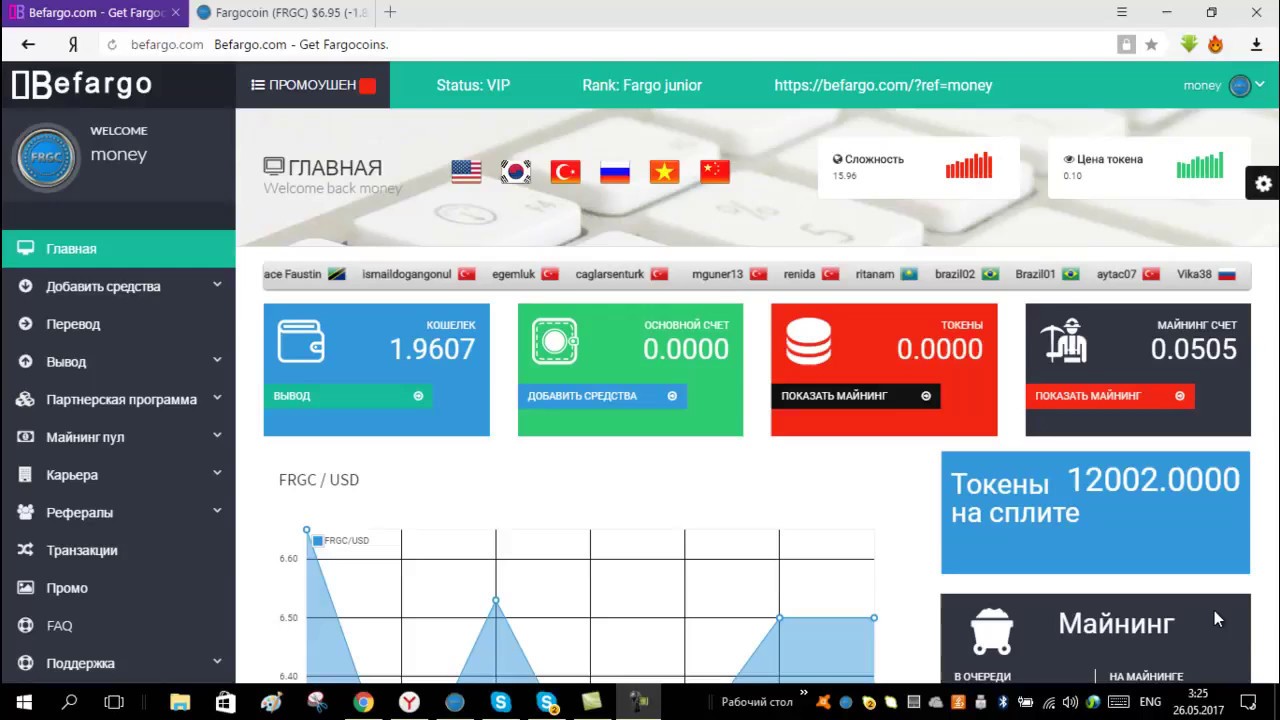Click the coin stack icon on Токены card
The image size is (1280, 720).
coord(808,341)
